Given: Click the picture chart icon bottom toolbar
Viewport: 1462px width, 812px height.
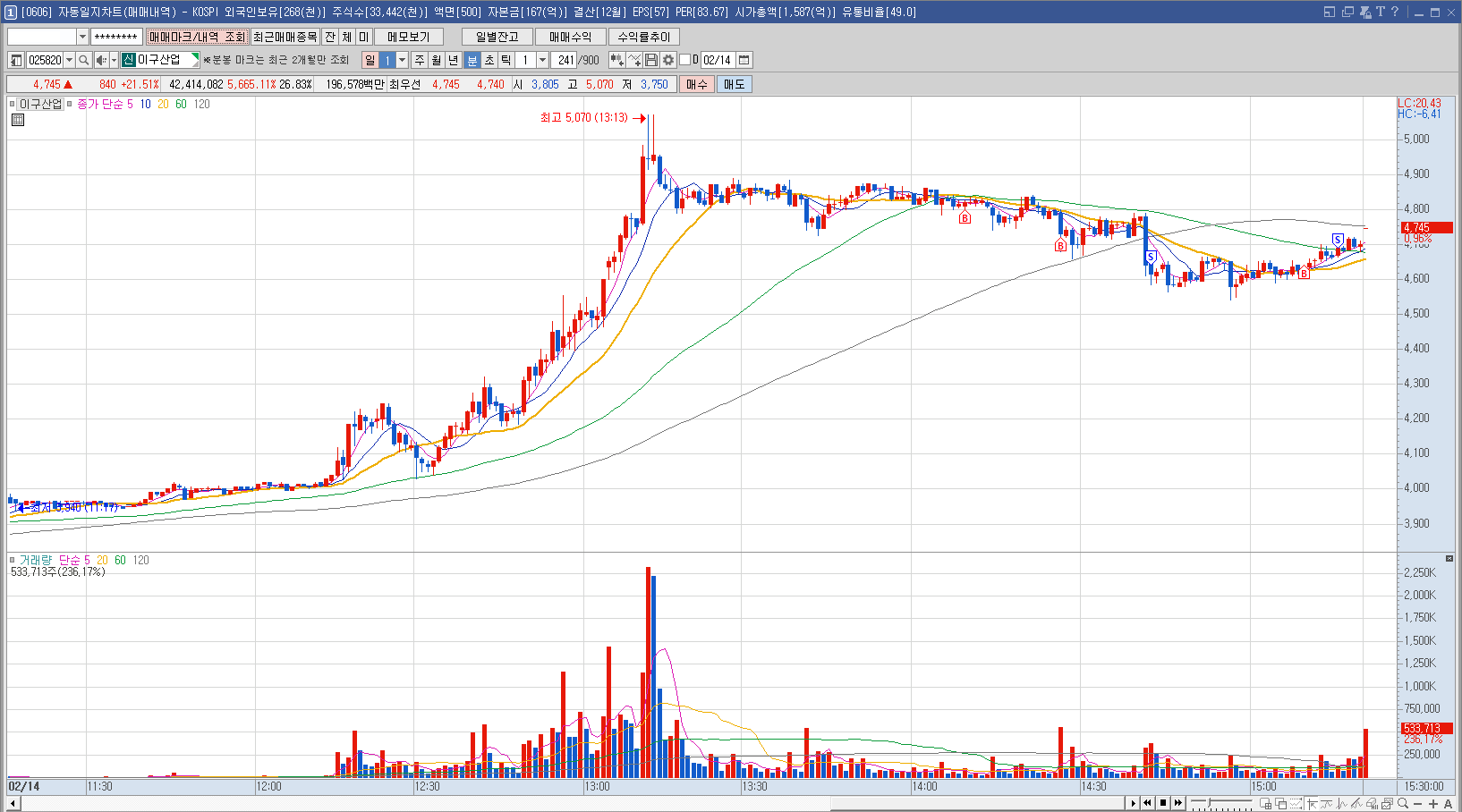Looking at the screenshot, I should click(1387, 803).
